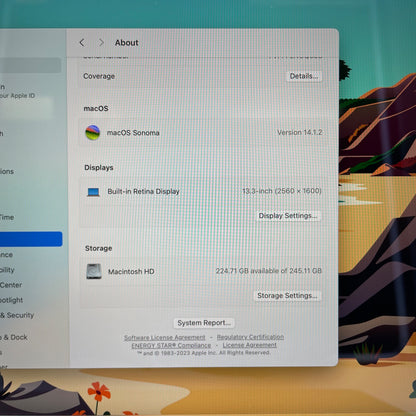Click the Macintosh HD drive icon

click(94, 271)
